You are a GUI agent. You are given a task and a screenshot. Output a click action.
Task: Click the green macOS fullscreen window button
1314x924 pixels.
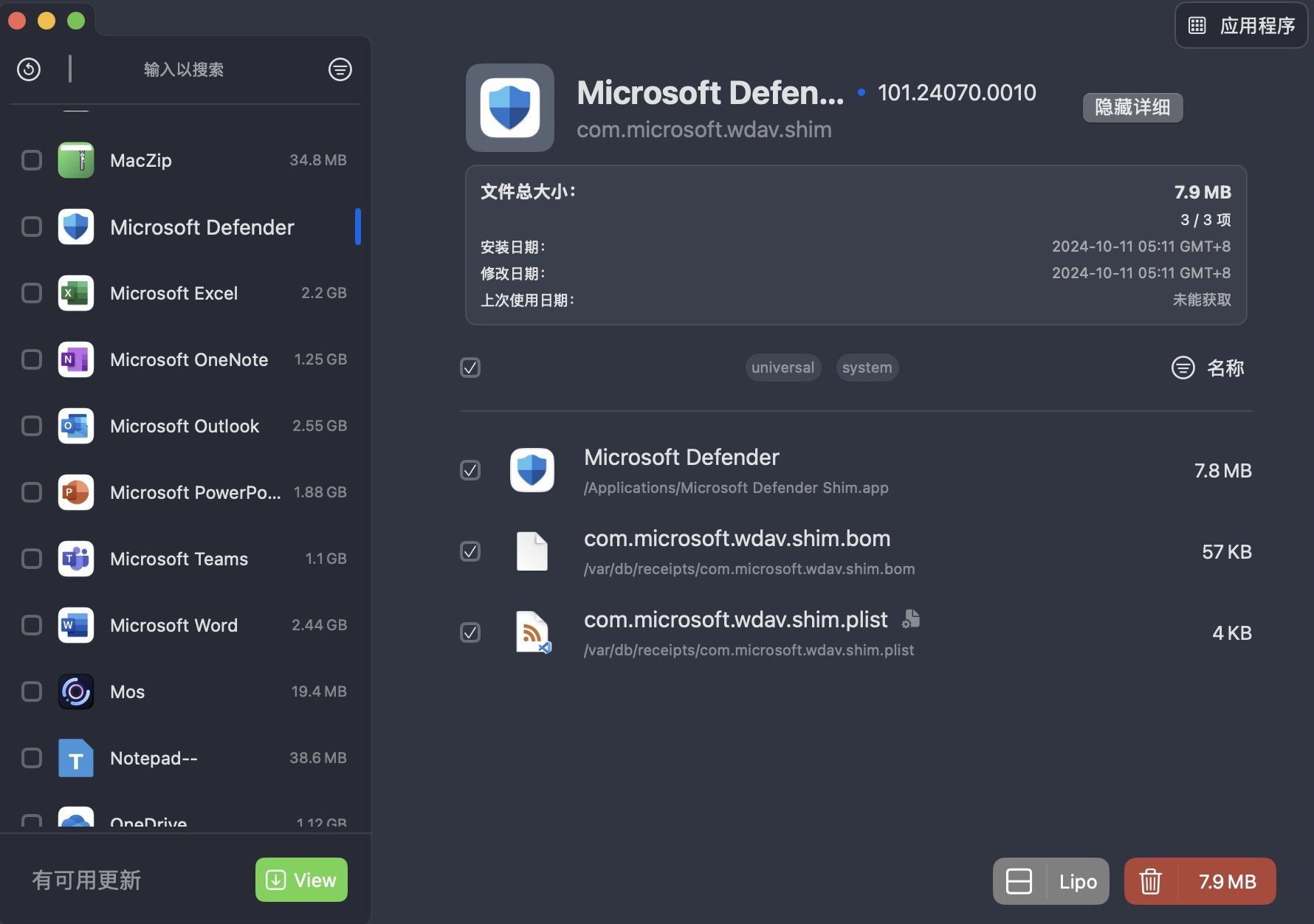(x=76, y=21)
